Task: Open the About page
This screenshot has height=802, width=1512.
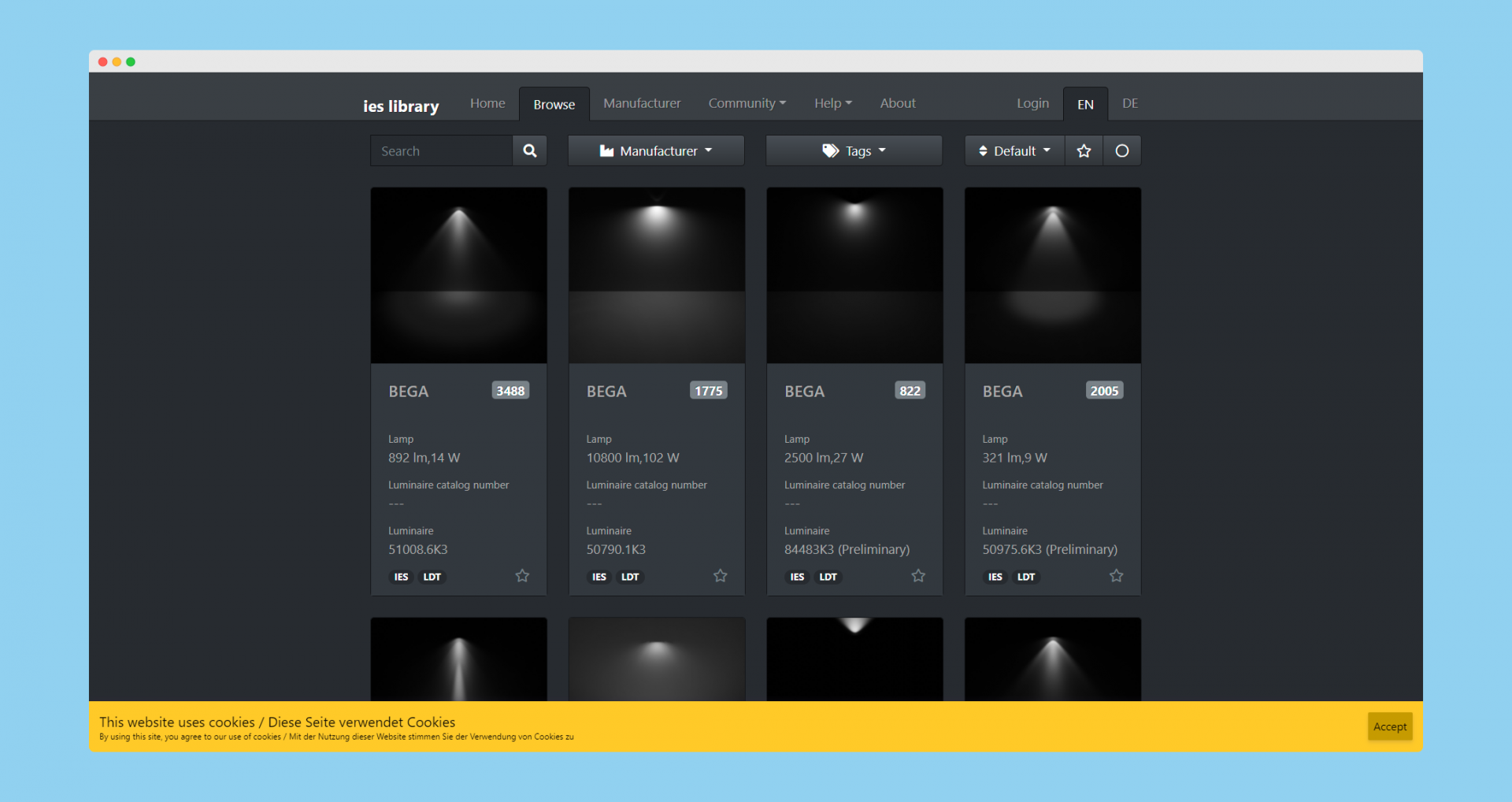Action: pos(898,103)
